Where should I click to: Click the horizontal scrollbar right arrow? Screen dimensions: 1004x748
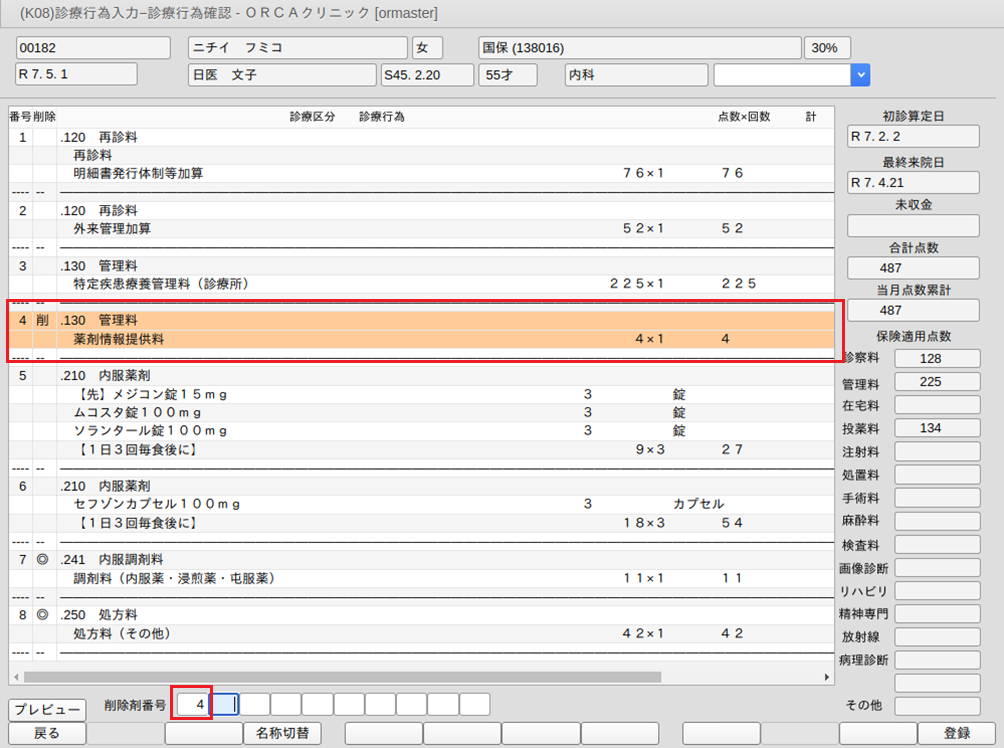pyautogui.click(x=827, y=677)
